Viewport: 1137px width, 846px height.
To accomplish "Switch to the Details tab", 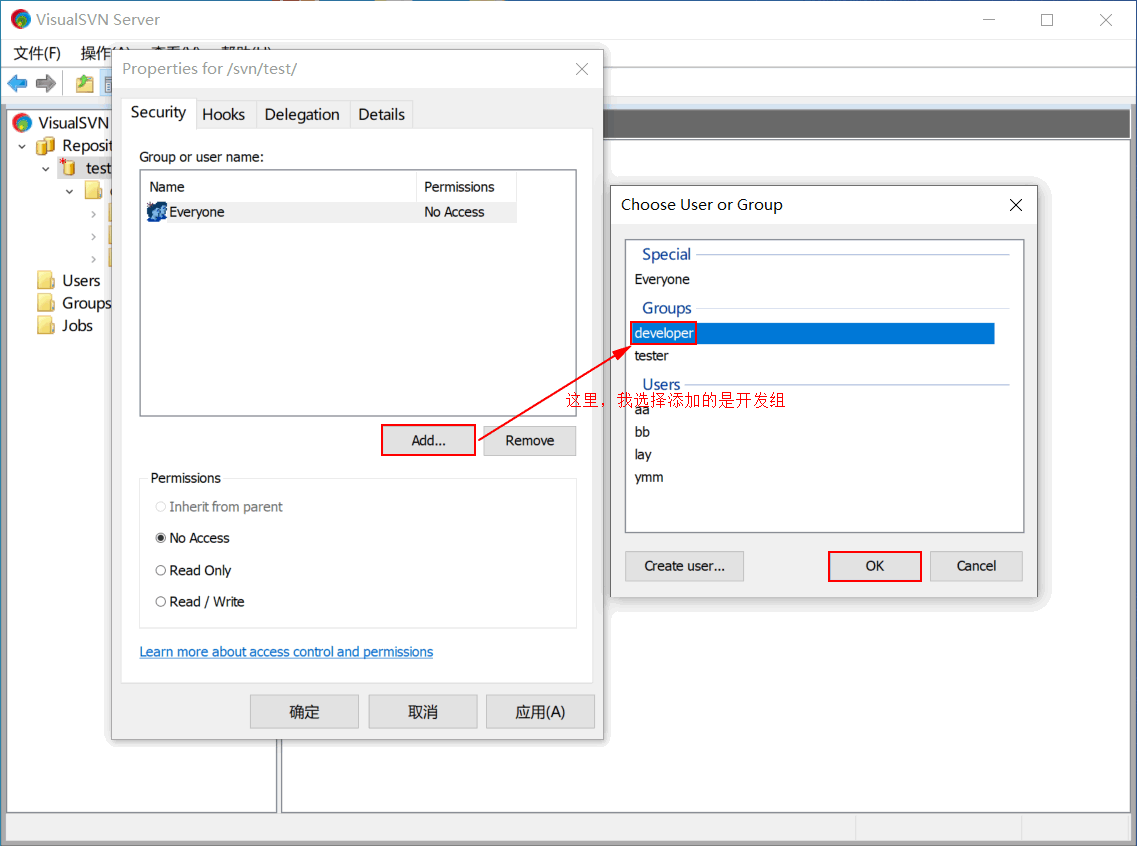I will click(381, 115).
